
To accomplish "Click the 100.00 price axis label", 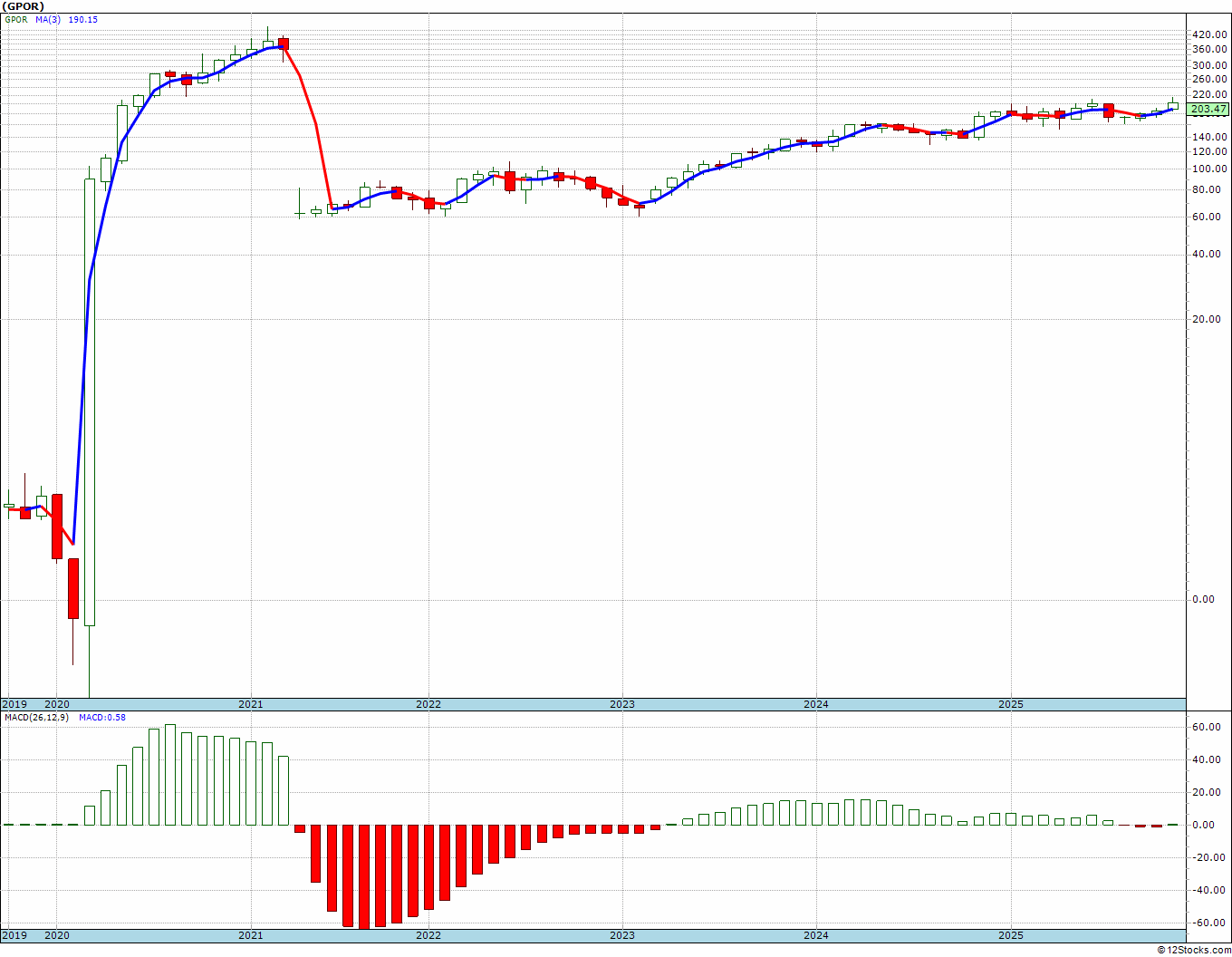I will (x=1210, y=169).
